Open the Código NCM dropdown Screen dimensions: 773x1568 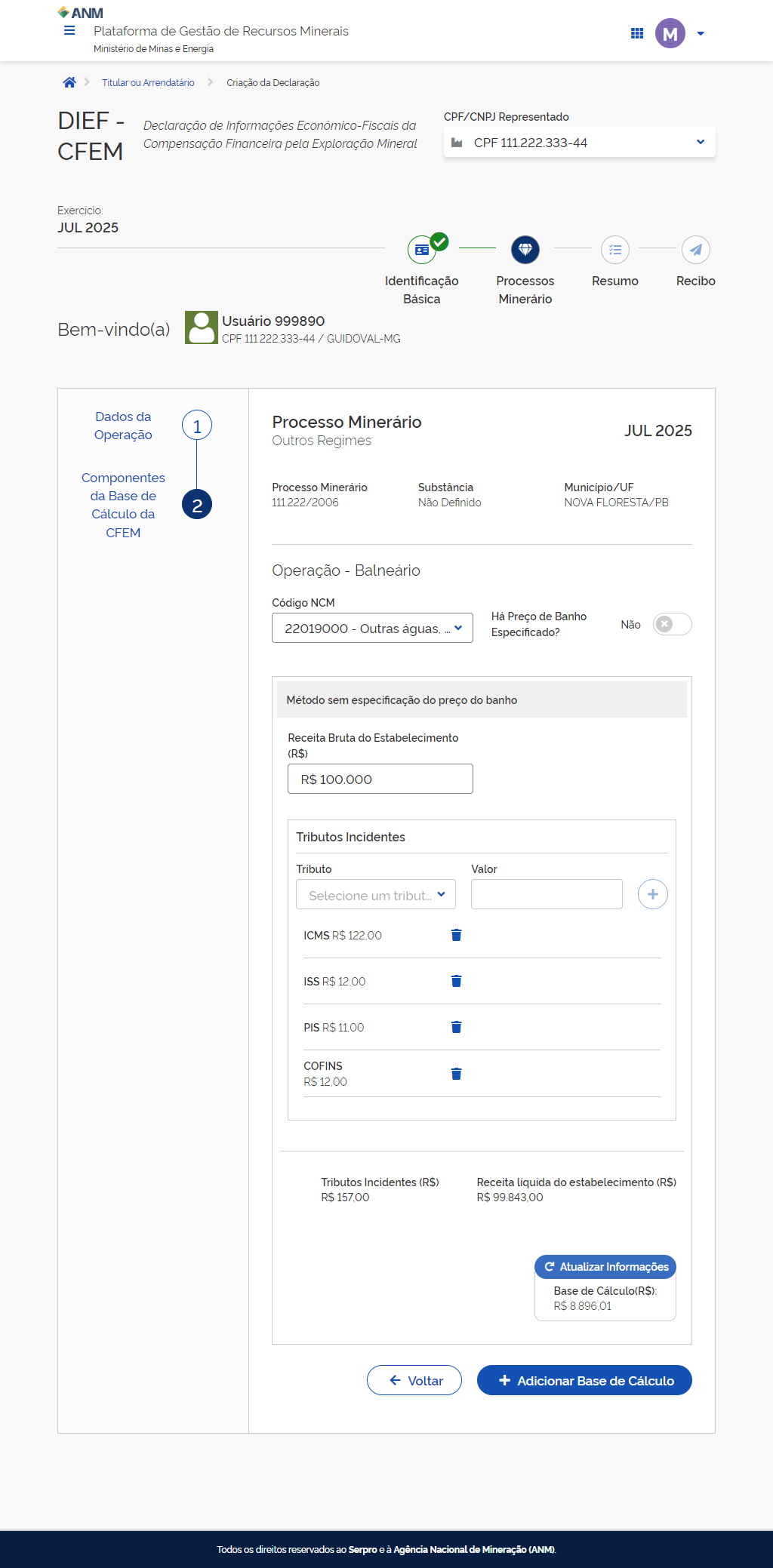pos(372,629)
